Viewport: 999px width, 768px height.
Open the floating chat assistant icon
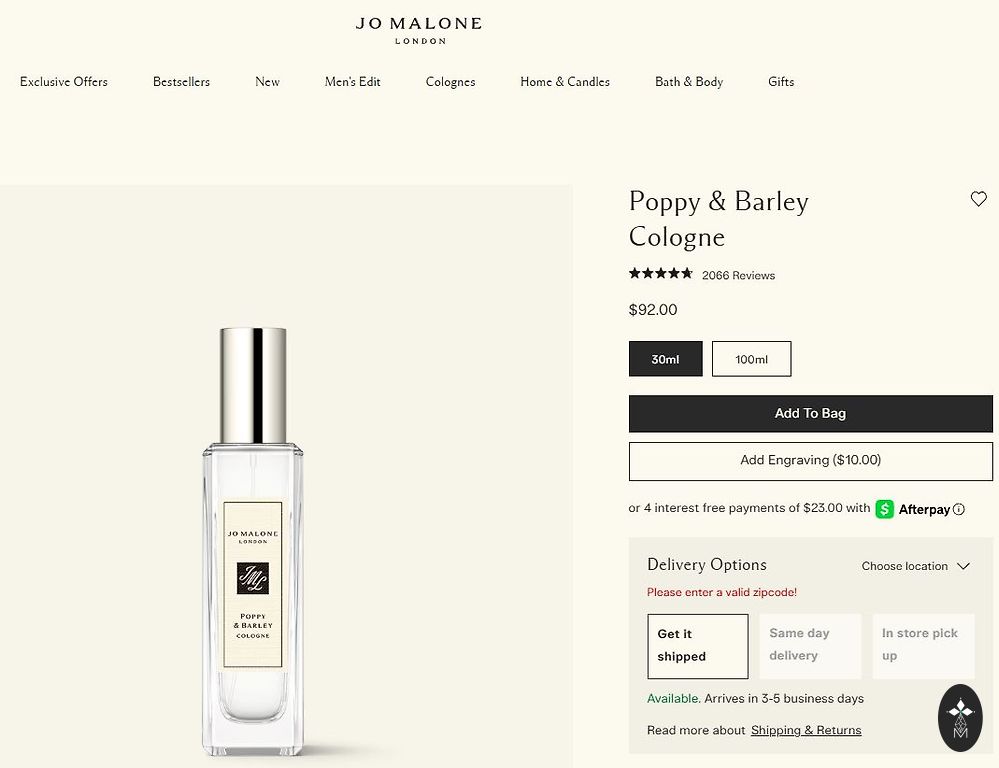coord(960,717)
